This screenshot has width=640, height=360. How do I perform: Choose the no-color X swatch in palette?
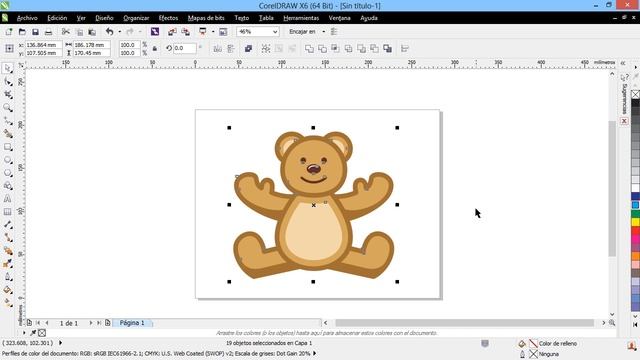point(636,94)
